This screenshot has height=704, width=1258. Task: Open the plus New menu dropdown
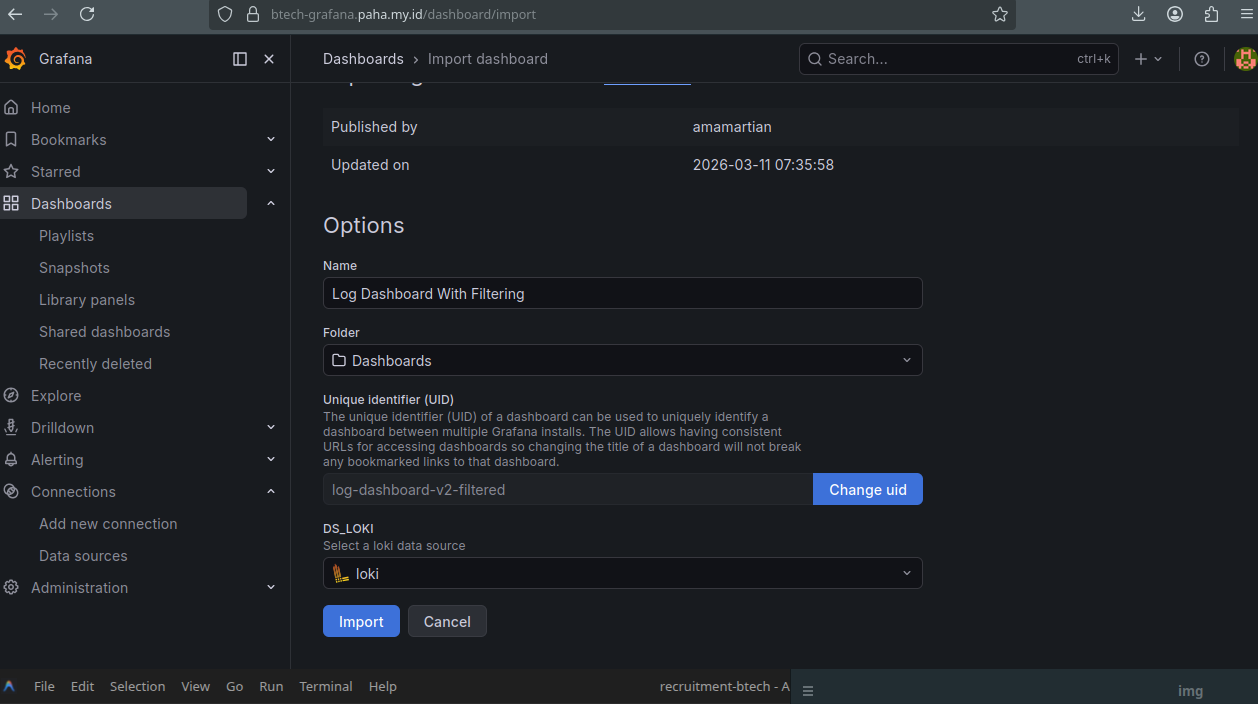[x=1149, y=59]
